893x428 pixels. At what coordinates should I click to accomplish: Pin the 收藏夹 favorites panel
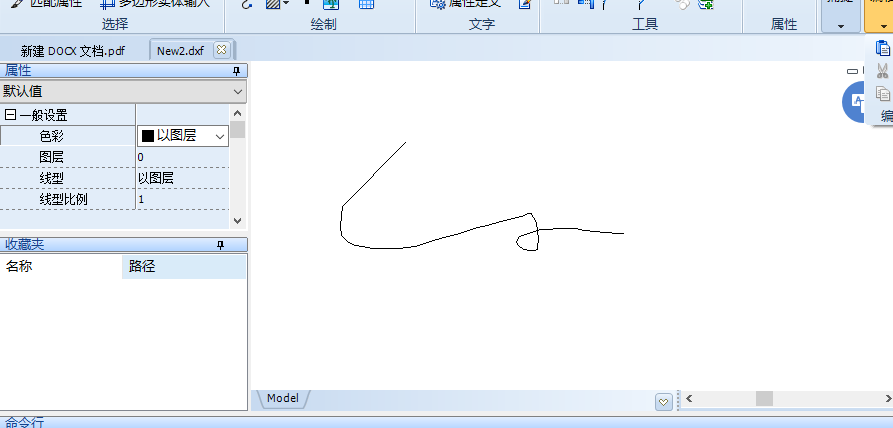221,245
